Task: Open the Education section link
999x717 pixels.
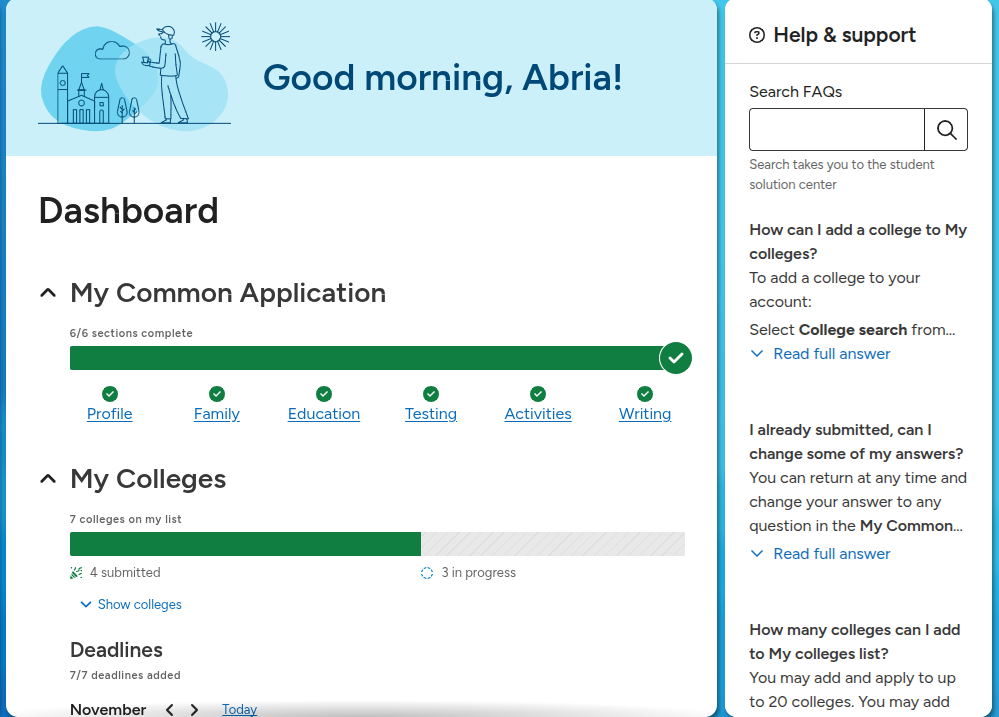Action: 324,414
